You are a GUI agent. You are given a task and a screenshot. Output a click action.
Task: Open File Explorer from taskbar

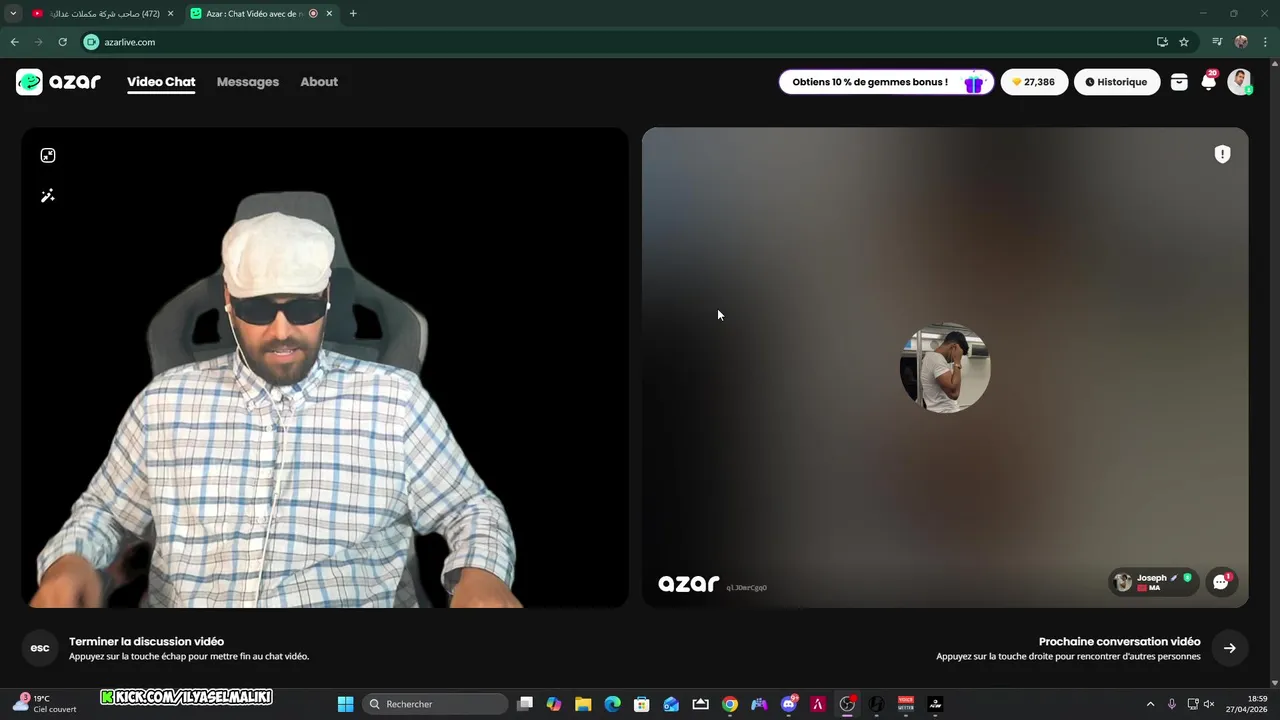click(583, 704)
